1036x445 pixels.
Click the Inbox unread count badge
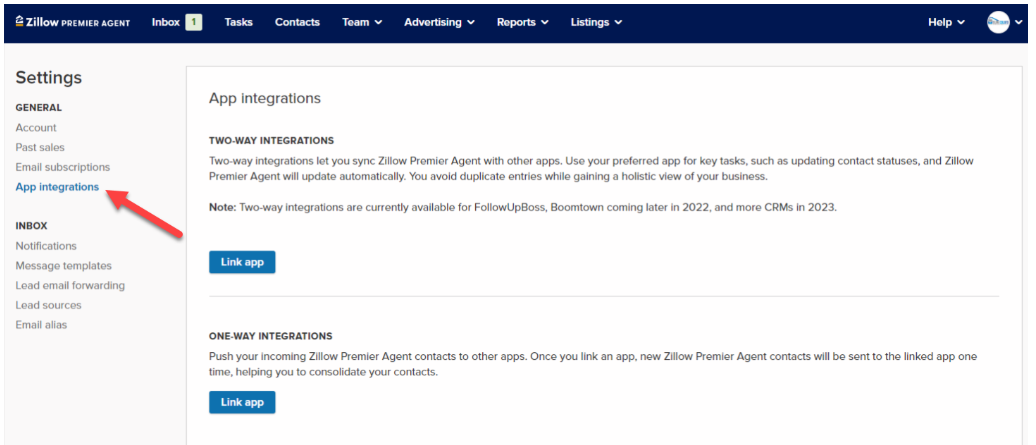pos(194,22)
